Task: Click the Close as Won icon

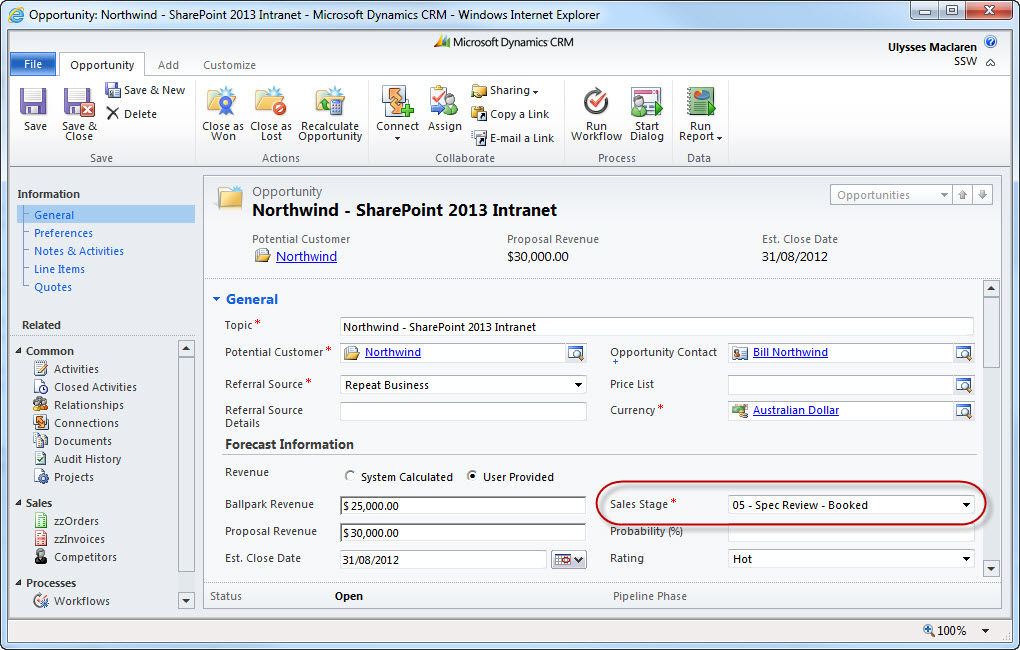Action: [x=222, y=103]
